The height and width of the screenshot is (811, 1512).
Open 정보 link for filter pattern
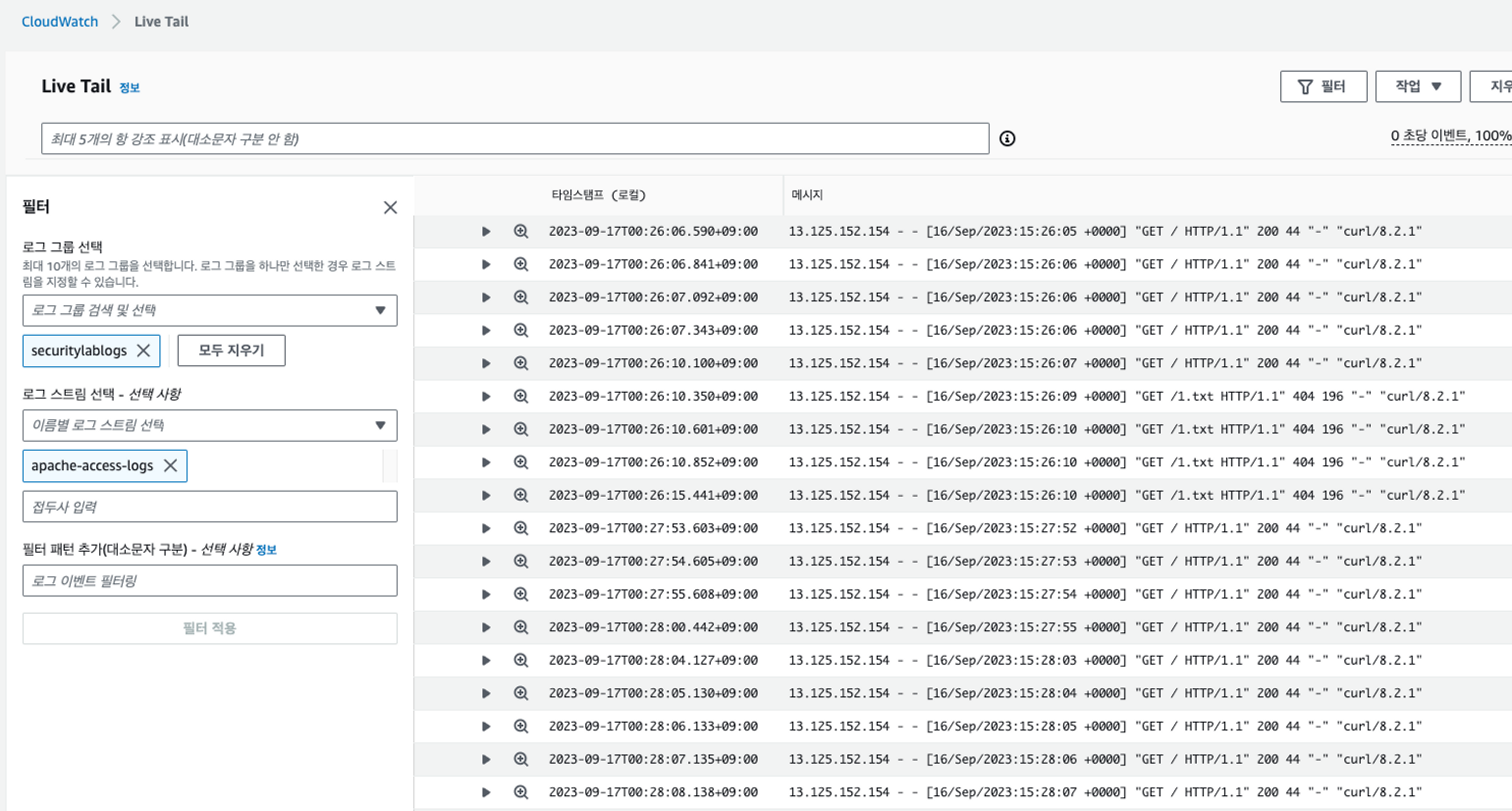point(266,550)
